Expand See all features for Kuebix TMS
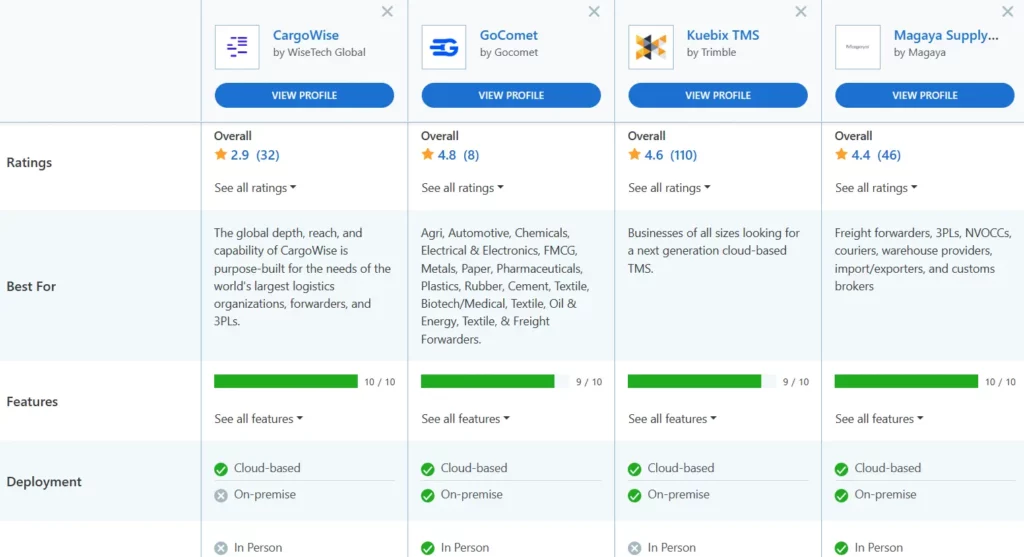This screenshot has width=1024, height=557. pos(672,419)
